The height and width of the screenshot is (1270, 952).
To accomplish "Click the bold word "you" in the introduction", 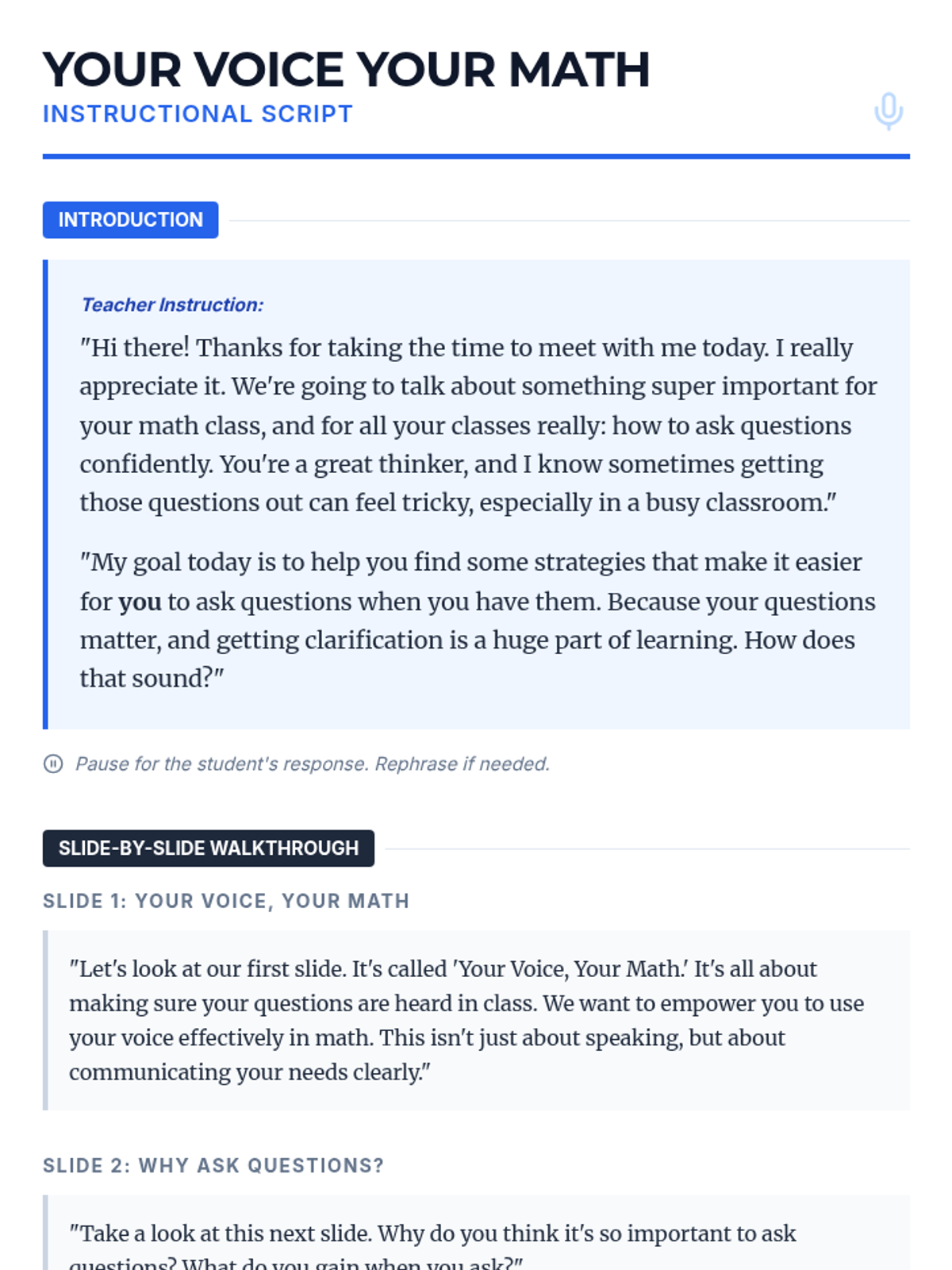I will [140, 602].
